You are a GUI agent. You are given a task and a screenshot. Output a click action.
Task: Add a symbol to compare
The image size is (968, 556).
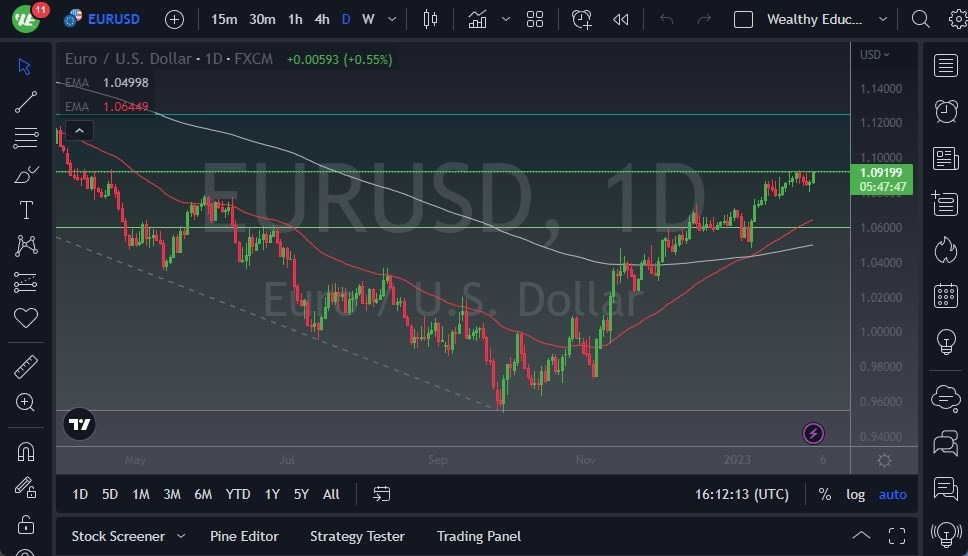click(x=174, y=20)
